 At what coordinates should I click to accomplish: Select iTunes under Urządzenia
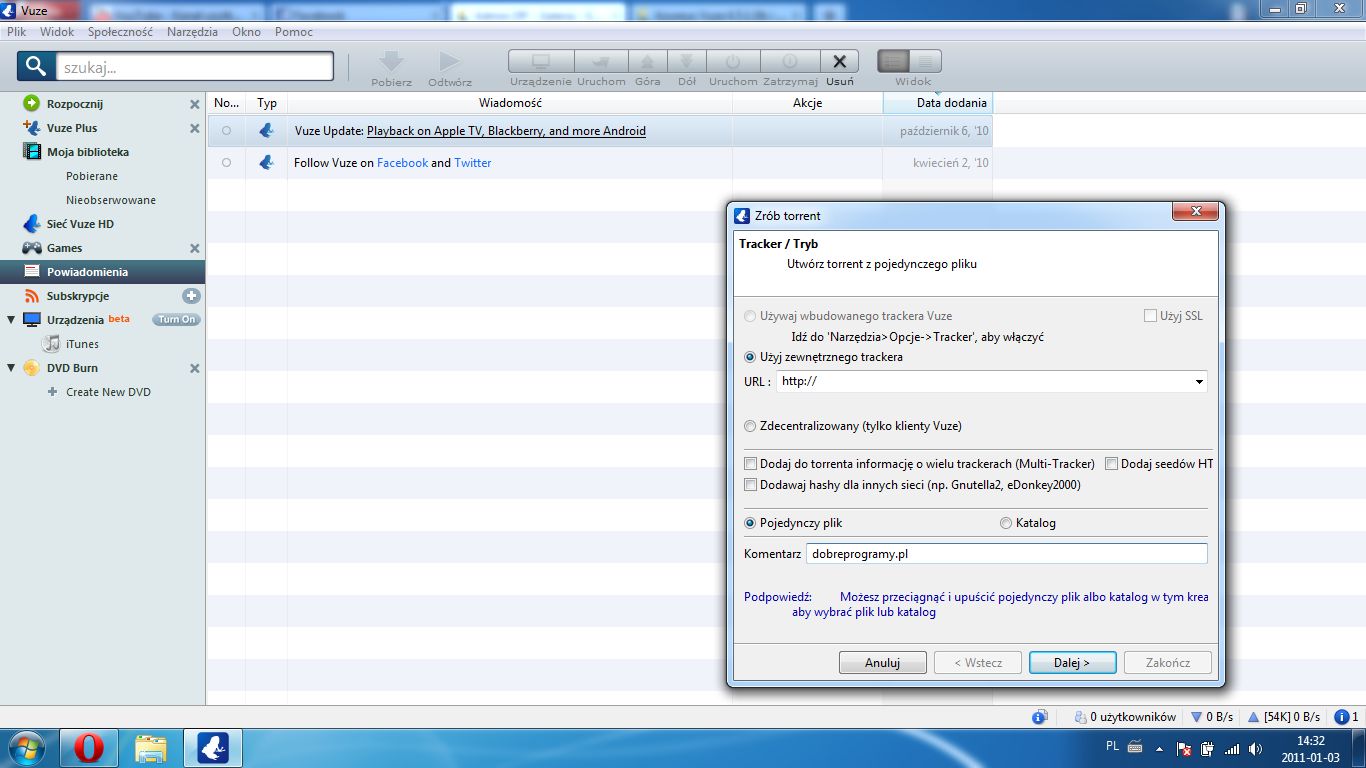click(82, 344)
